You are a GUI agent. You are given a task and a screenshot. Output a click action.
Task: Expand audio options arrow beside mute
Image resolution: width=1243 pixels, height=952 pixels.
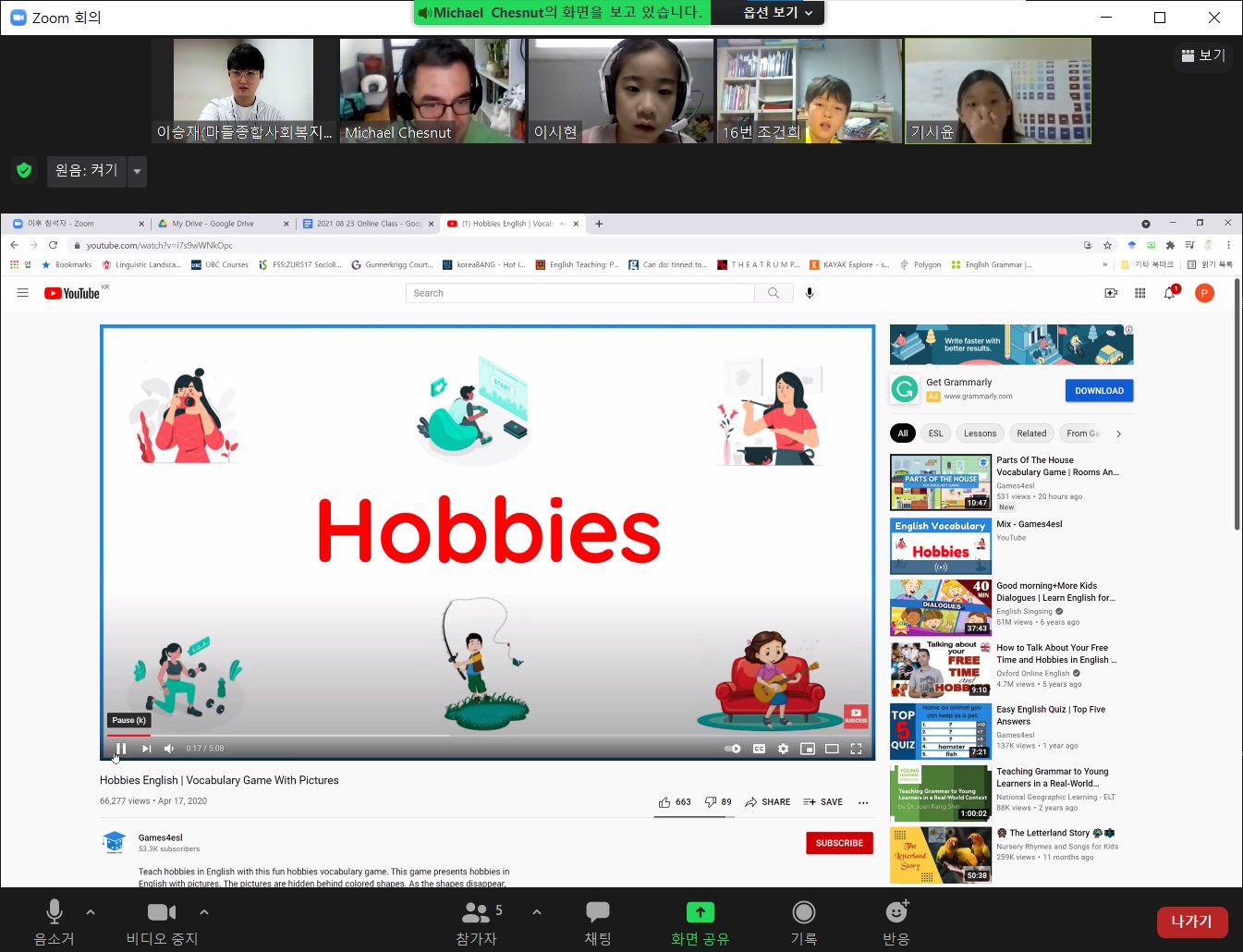coord(91,912)
